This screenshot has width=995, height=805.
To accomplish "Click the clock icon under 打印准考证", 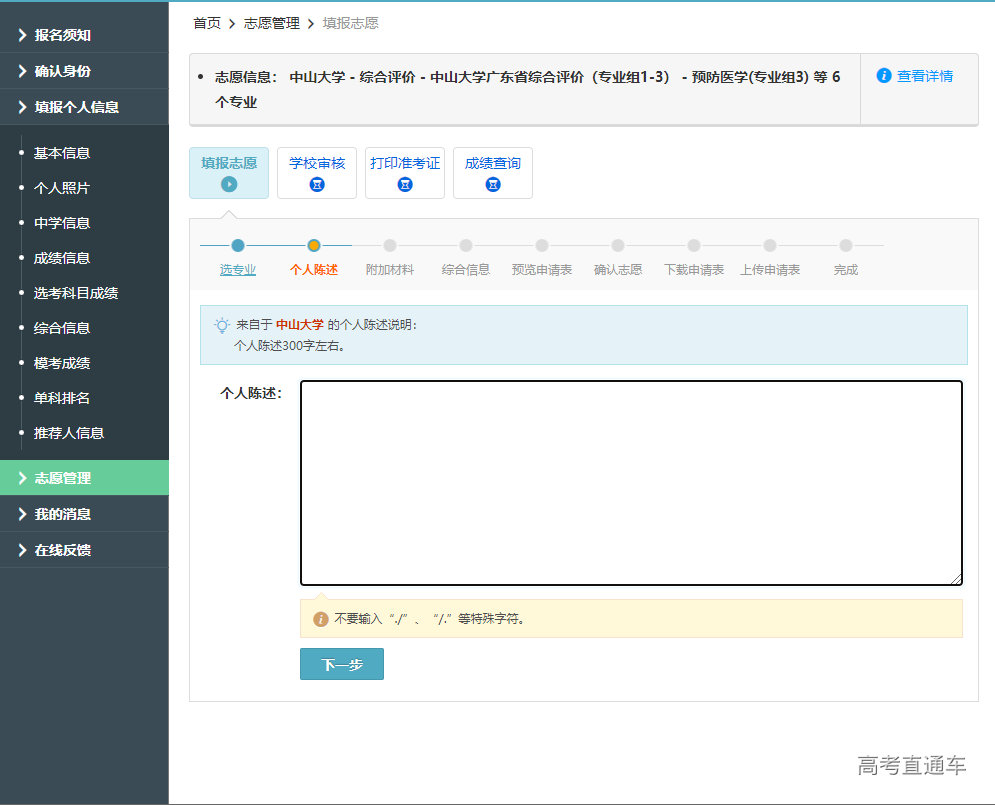I will coord(405,184).
